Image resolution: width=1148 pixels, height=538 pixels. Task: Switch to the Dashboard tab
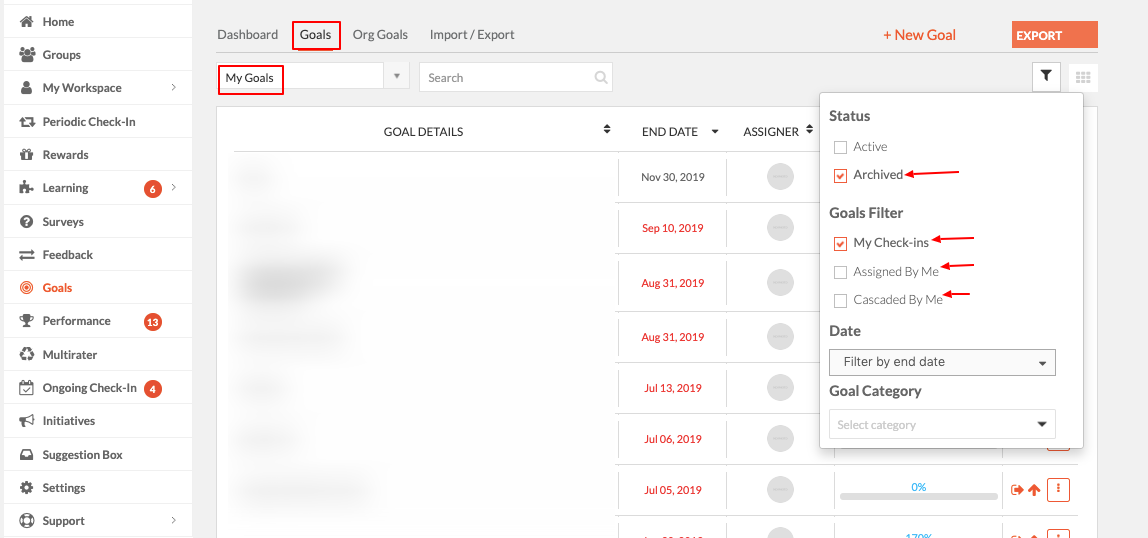tap(247, 34)
